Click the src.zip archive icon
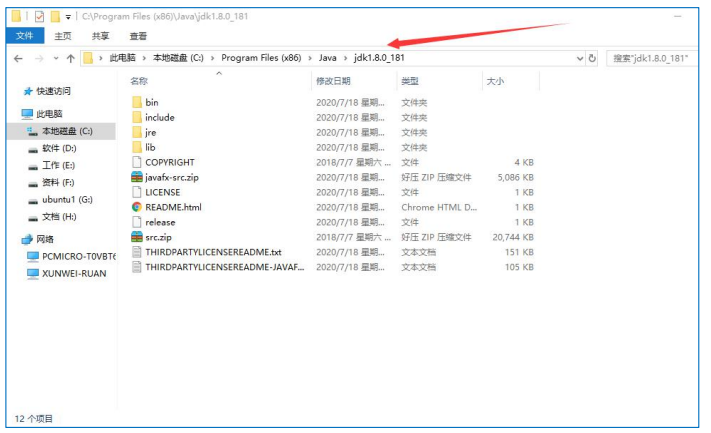 [137, 237]
